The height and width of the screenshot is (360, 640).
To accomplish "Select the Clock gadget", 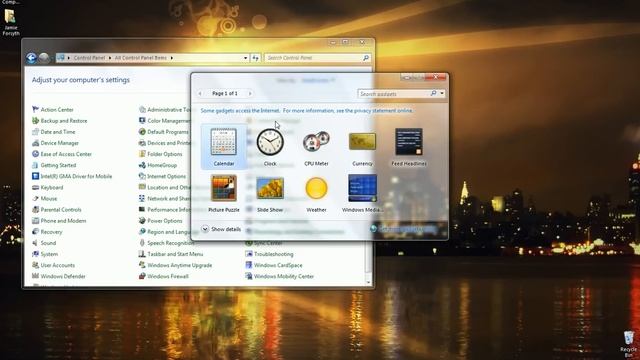I will [x=270, y=147].
